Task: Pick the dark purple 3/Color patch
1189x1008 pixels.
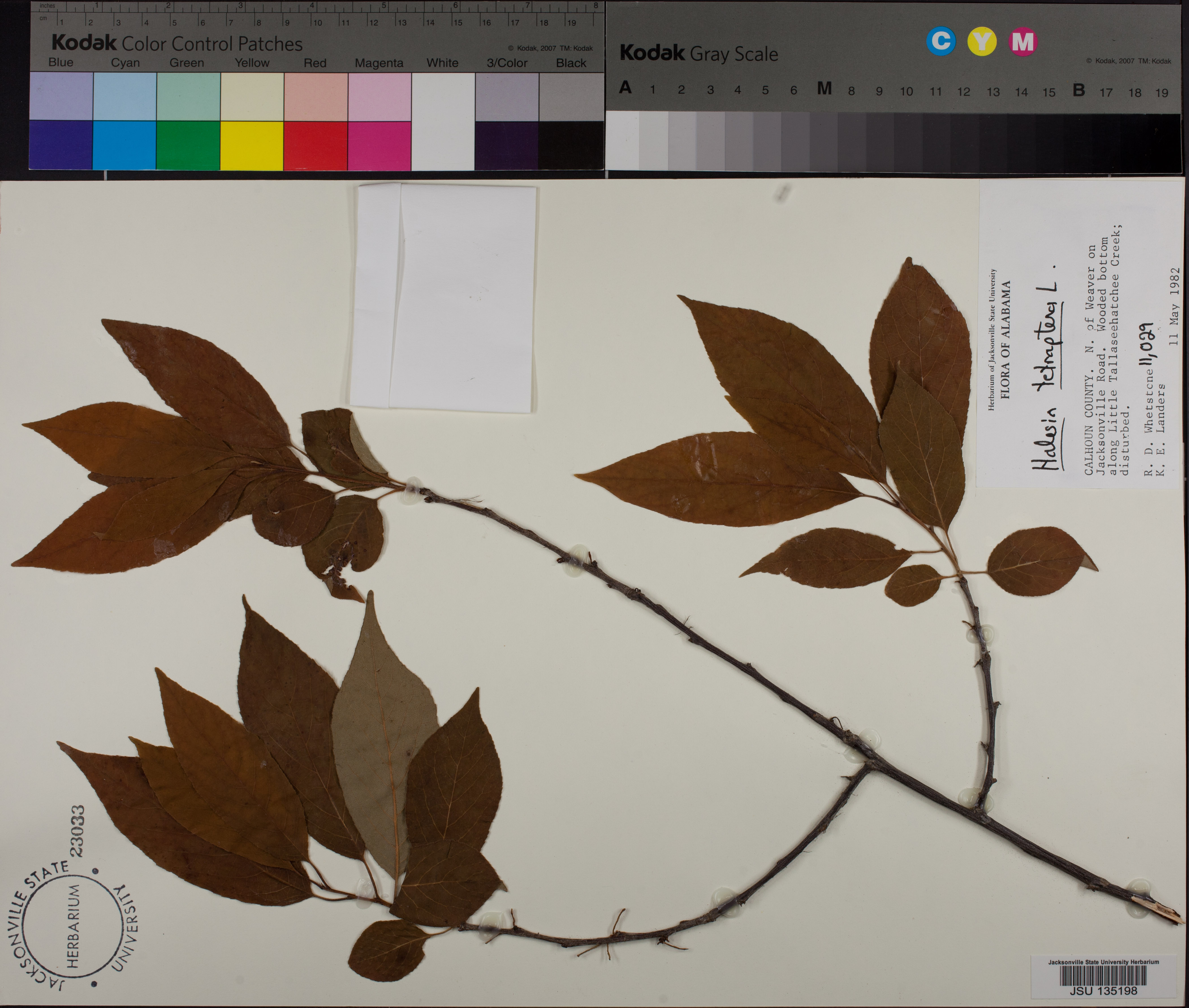Action: click(x=507, y=145)
